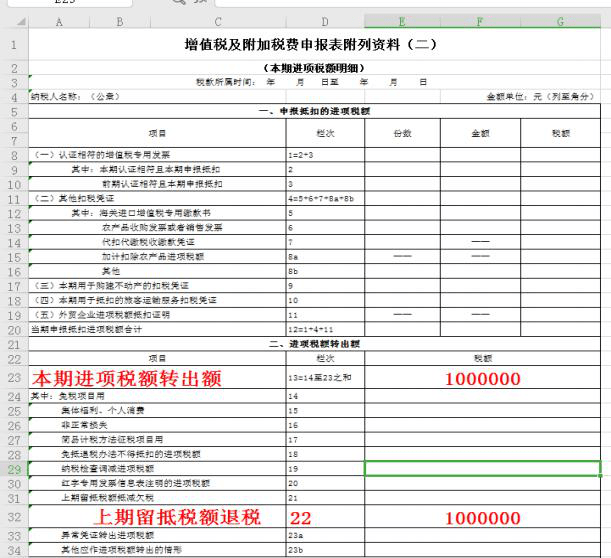
Task: Click cell 8b in column D
Action: coord(325,271)
